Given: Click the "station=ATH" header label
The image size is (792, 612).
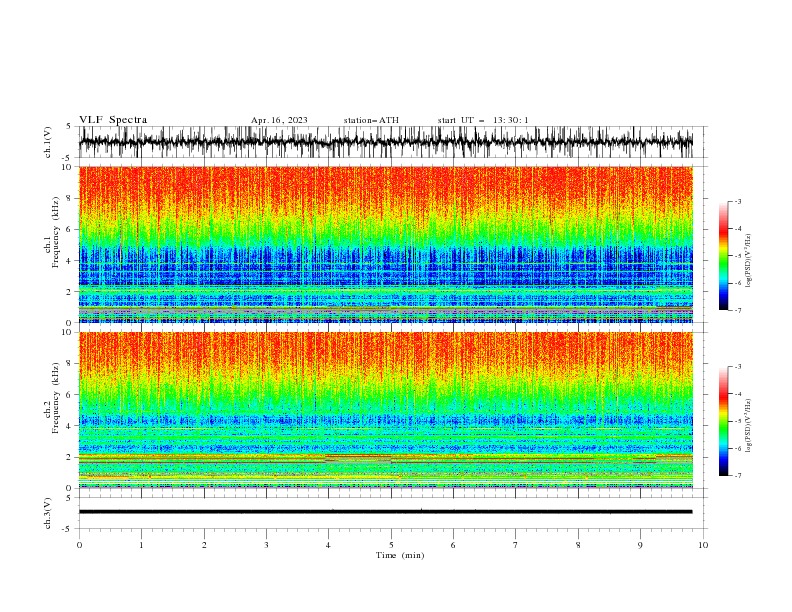Looking at the screenshot, I should [371, 120].
